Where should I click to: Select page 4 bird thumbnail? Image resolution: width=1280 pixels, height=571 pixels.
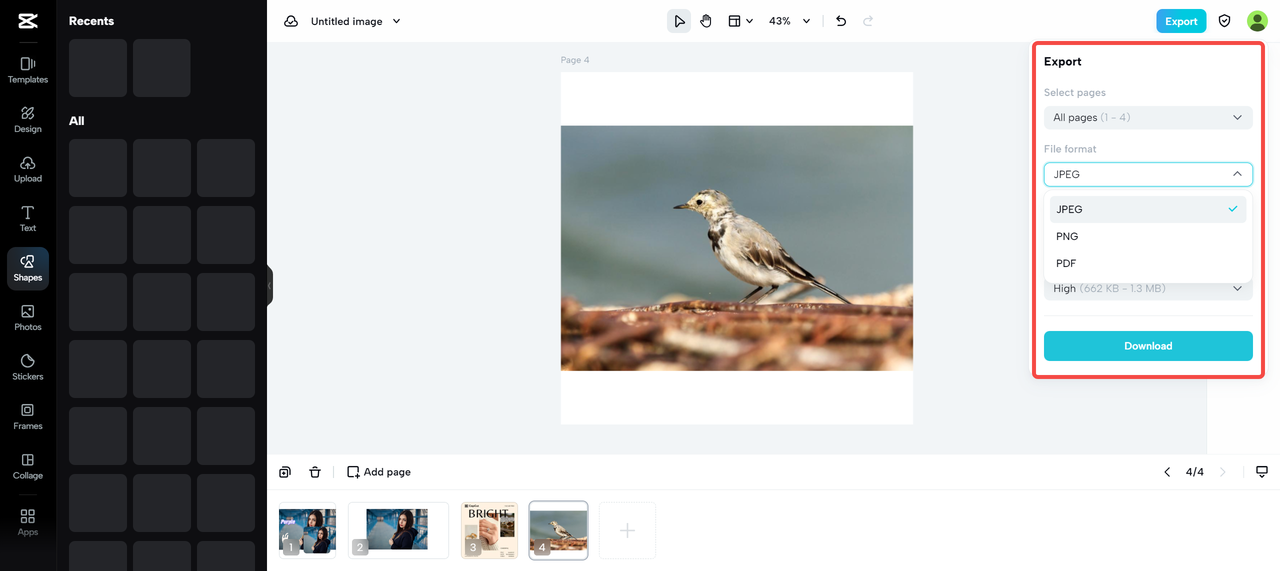click(558, 530)
